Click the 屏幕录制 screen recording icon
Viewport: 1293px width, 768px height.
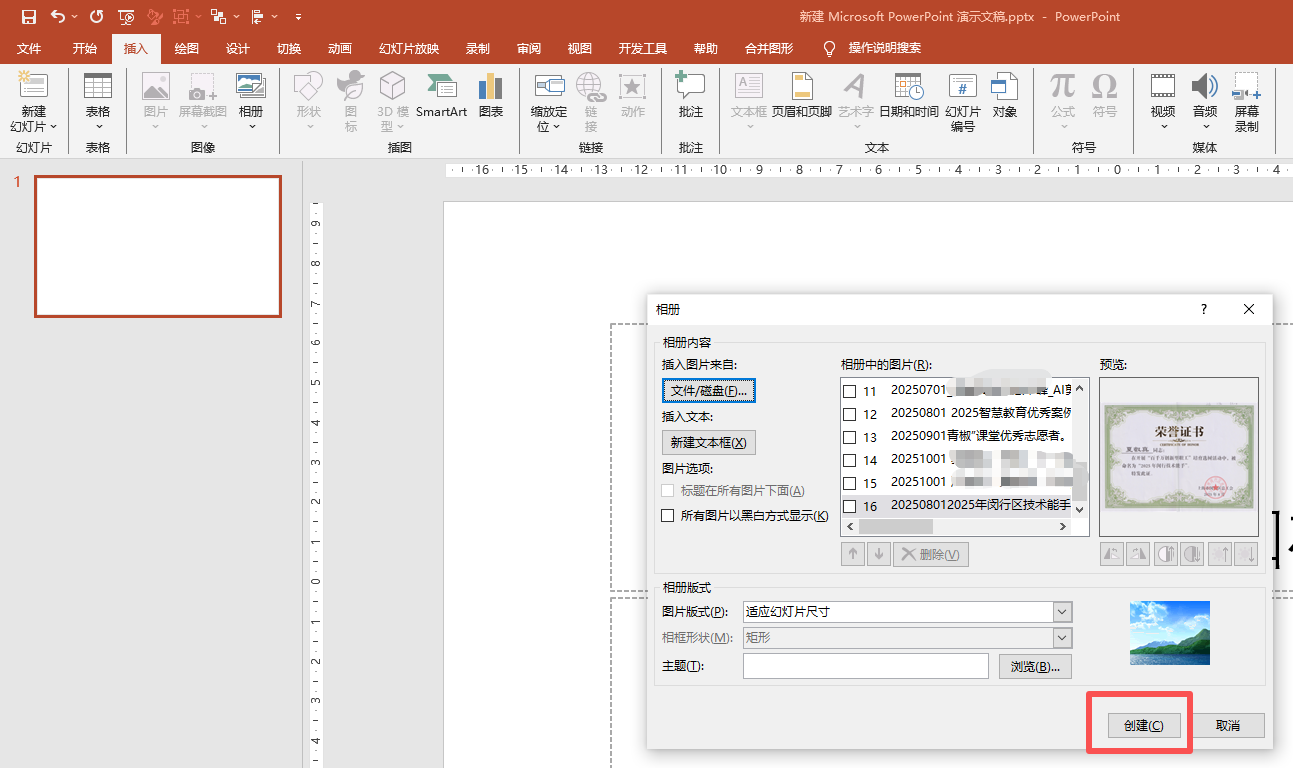(x=1246, y=86)
